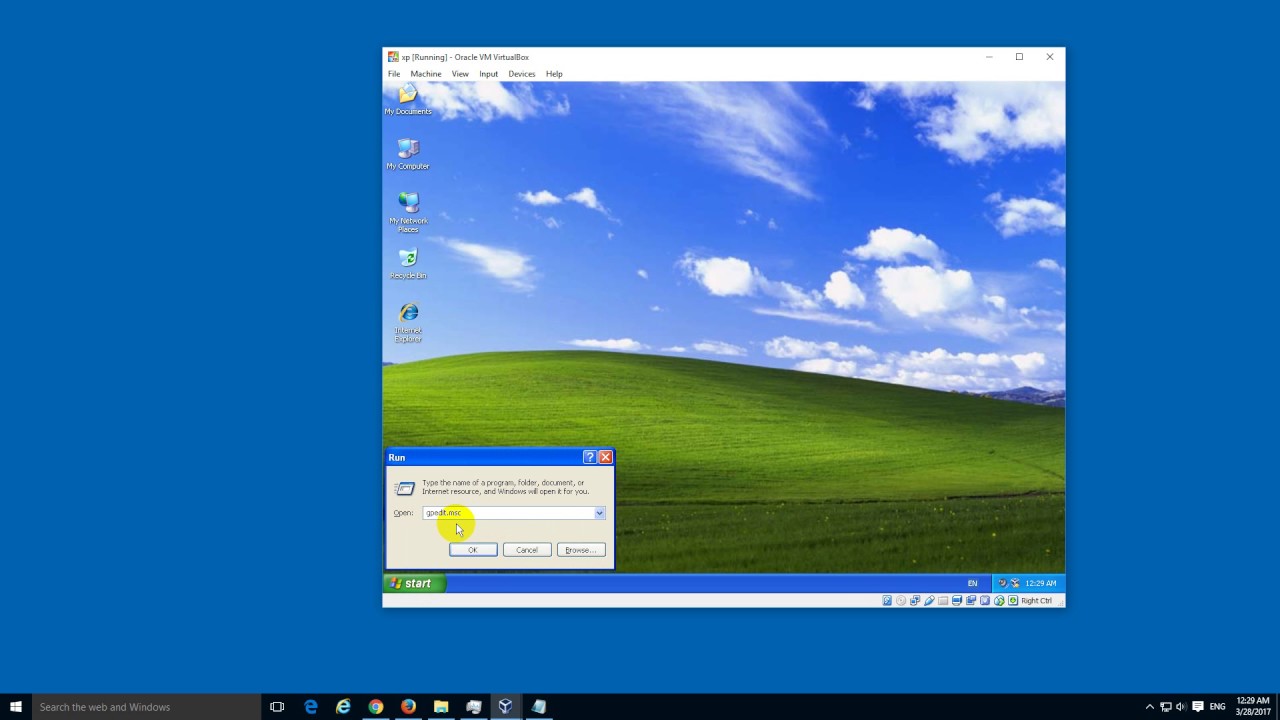Click the shared folders icon in VirtualBox status bar
The width and height of the screenshot is (1280, 720).
point(943,600)
